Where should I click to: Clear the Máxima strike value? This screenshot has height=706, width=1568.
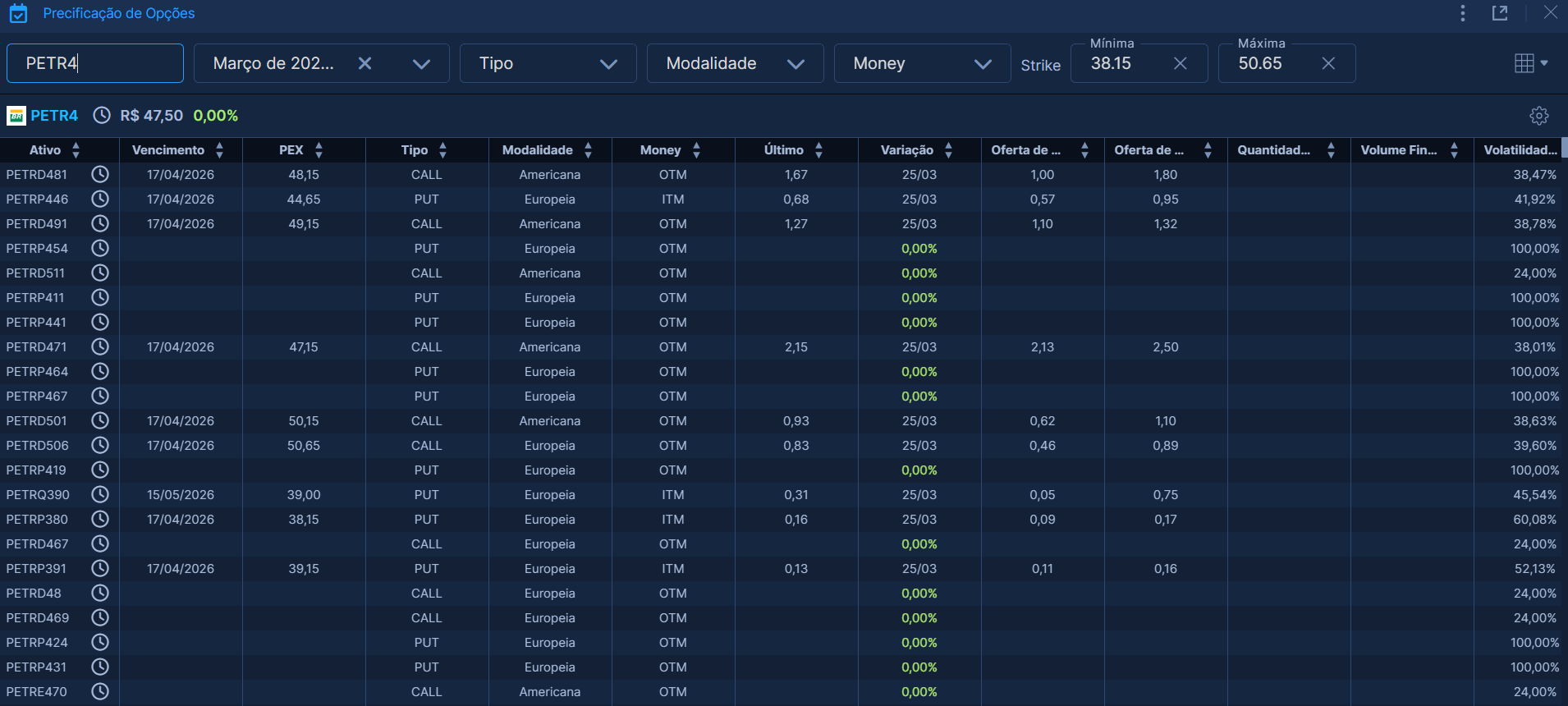tap(1327, 63)
